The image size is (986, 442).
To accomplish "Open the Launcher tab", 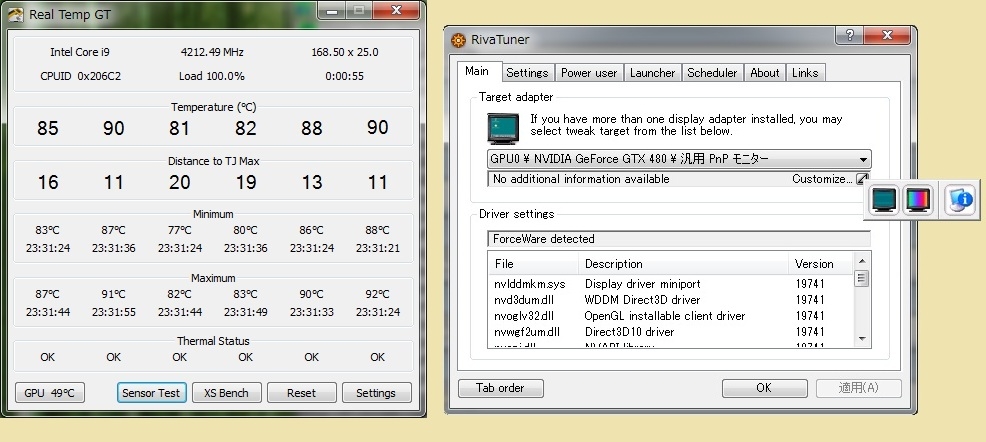I will pyautogui.click(x=653, y=73).
